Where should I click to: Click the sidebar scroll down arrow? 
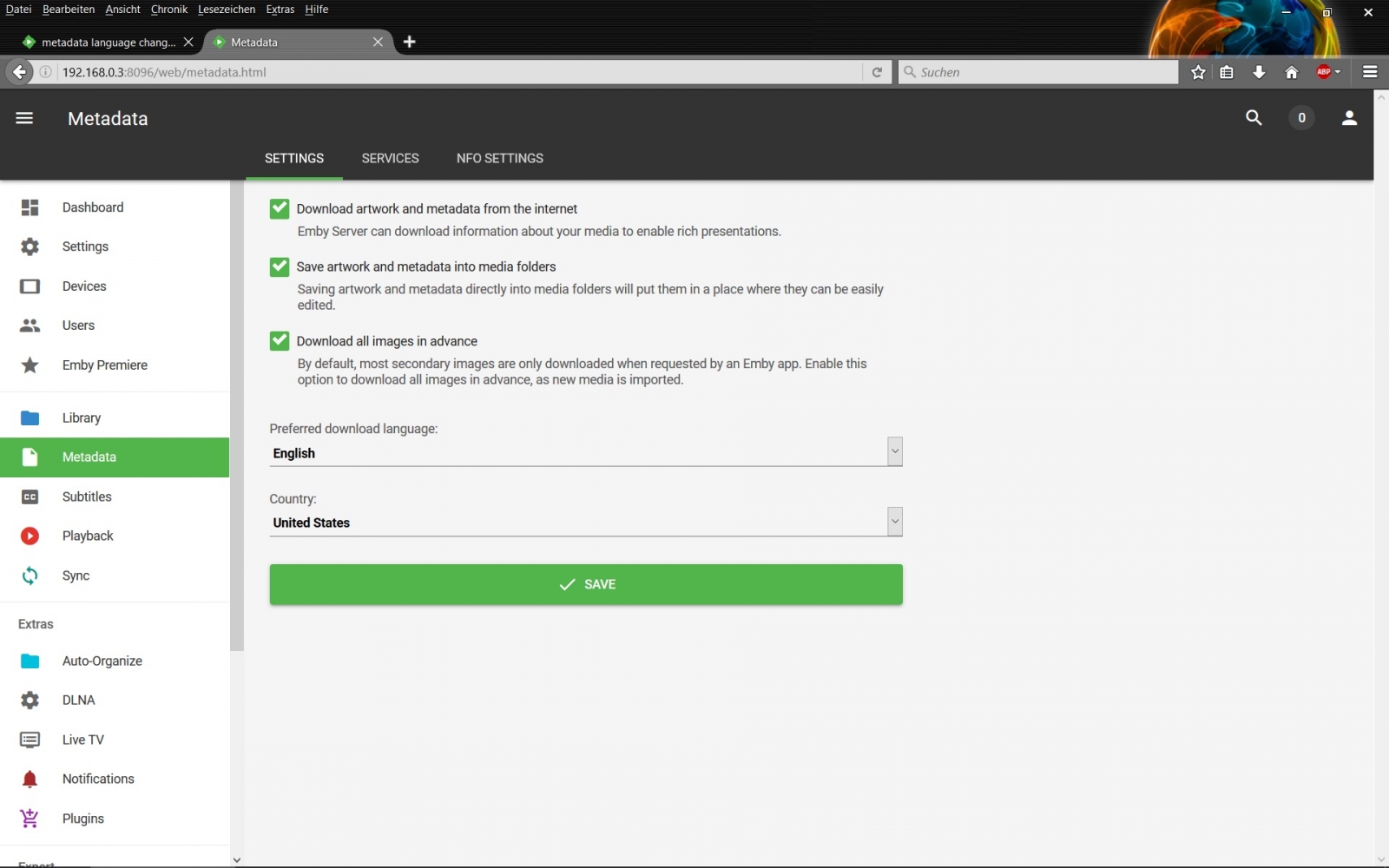click(237, 860)
